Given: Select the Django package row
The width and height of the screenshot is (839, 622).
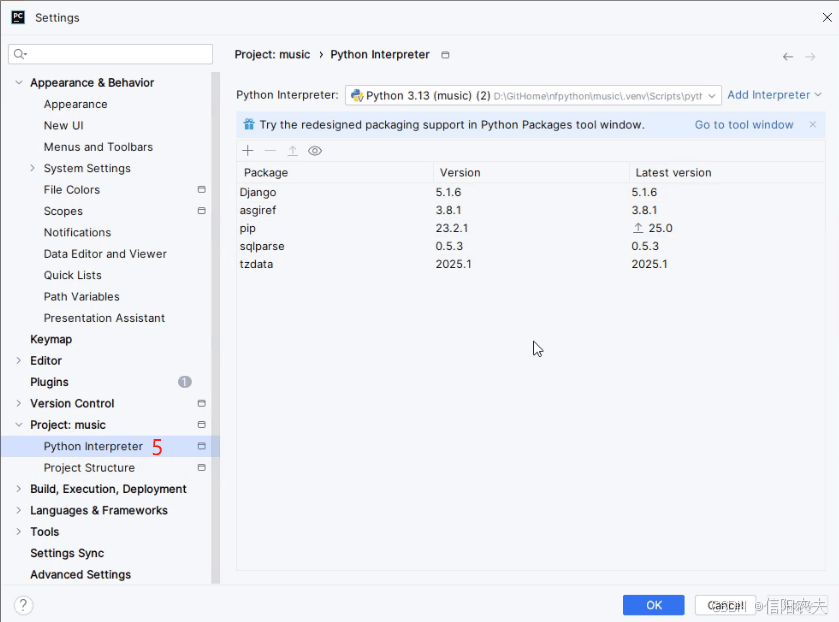Looking at the screenshot, I should (531, 192).
